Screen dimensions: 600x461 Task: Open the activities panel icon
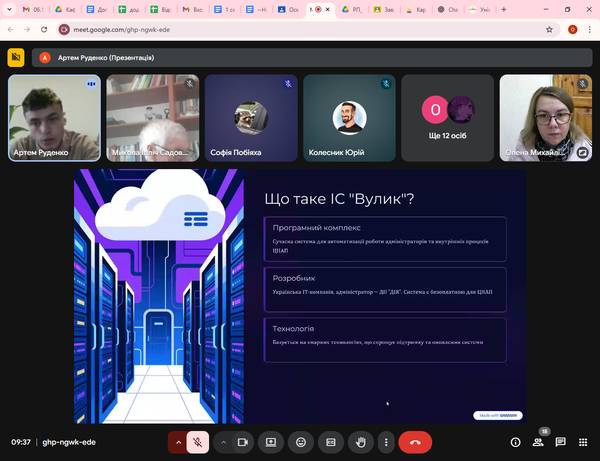pyautogui.click(x=582, y=441)
